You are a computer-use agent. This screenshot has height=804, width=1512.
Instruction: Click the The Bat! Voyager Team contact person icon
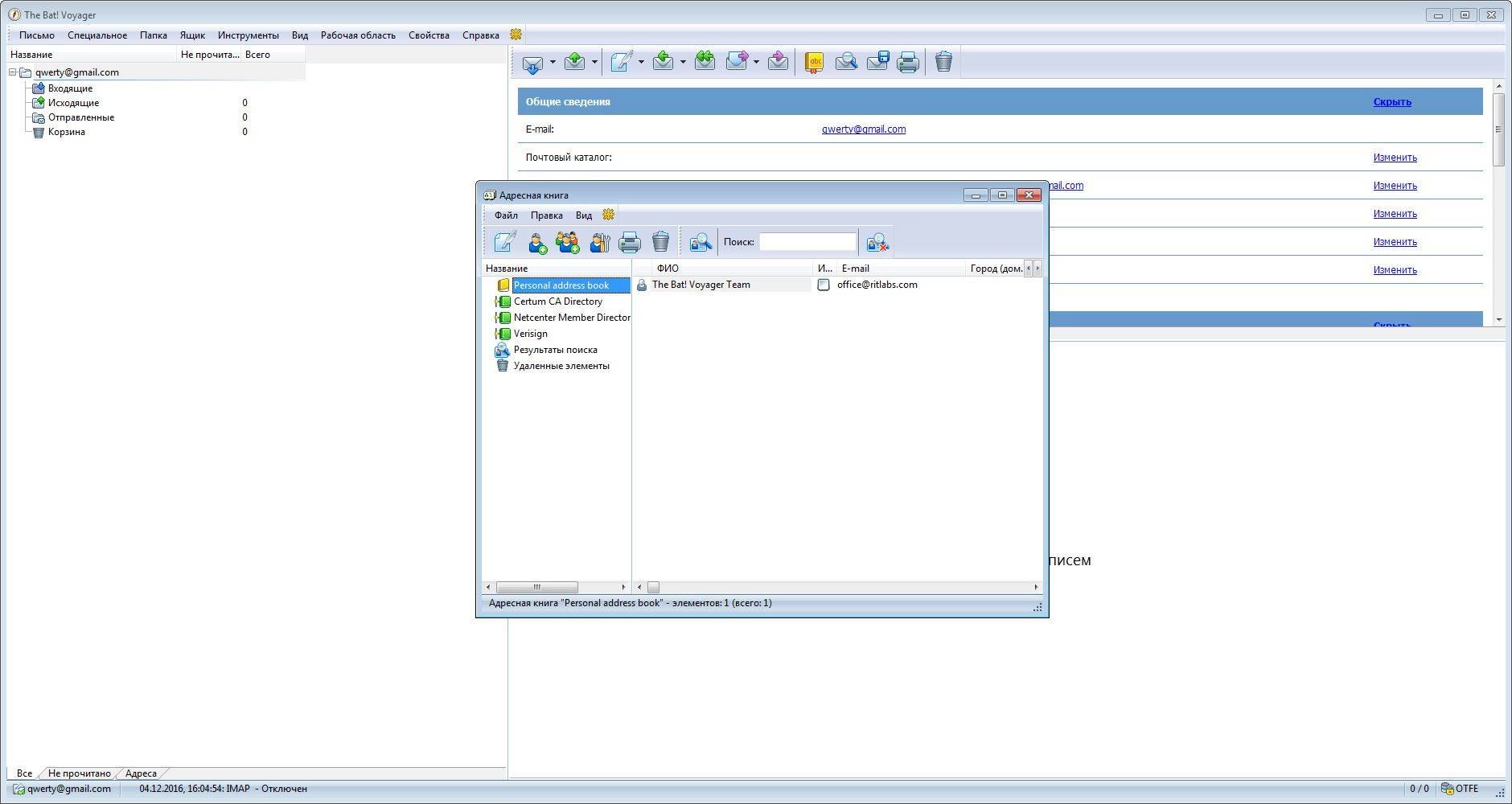pyautogui.click(x=642, y=285)
